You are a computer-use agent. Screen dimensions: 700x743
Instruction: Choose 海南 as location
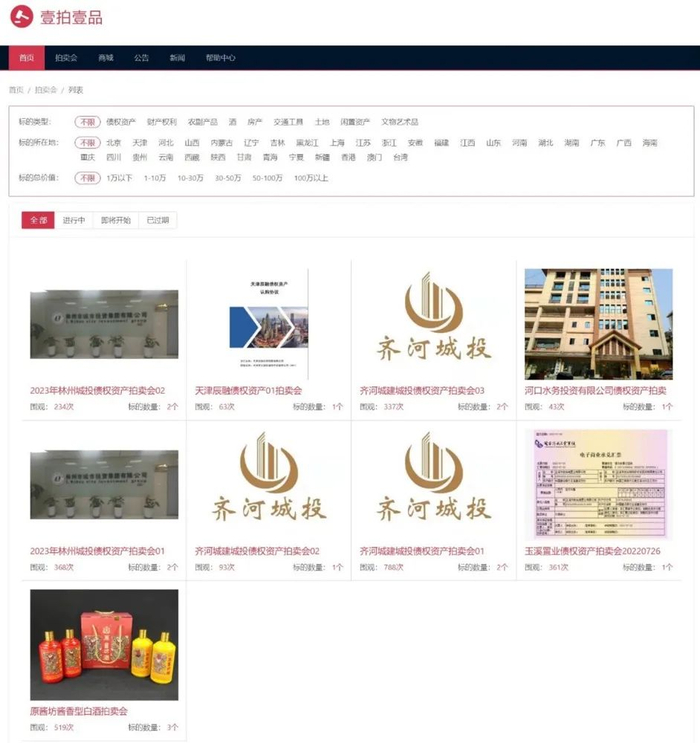click(650, 143)
